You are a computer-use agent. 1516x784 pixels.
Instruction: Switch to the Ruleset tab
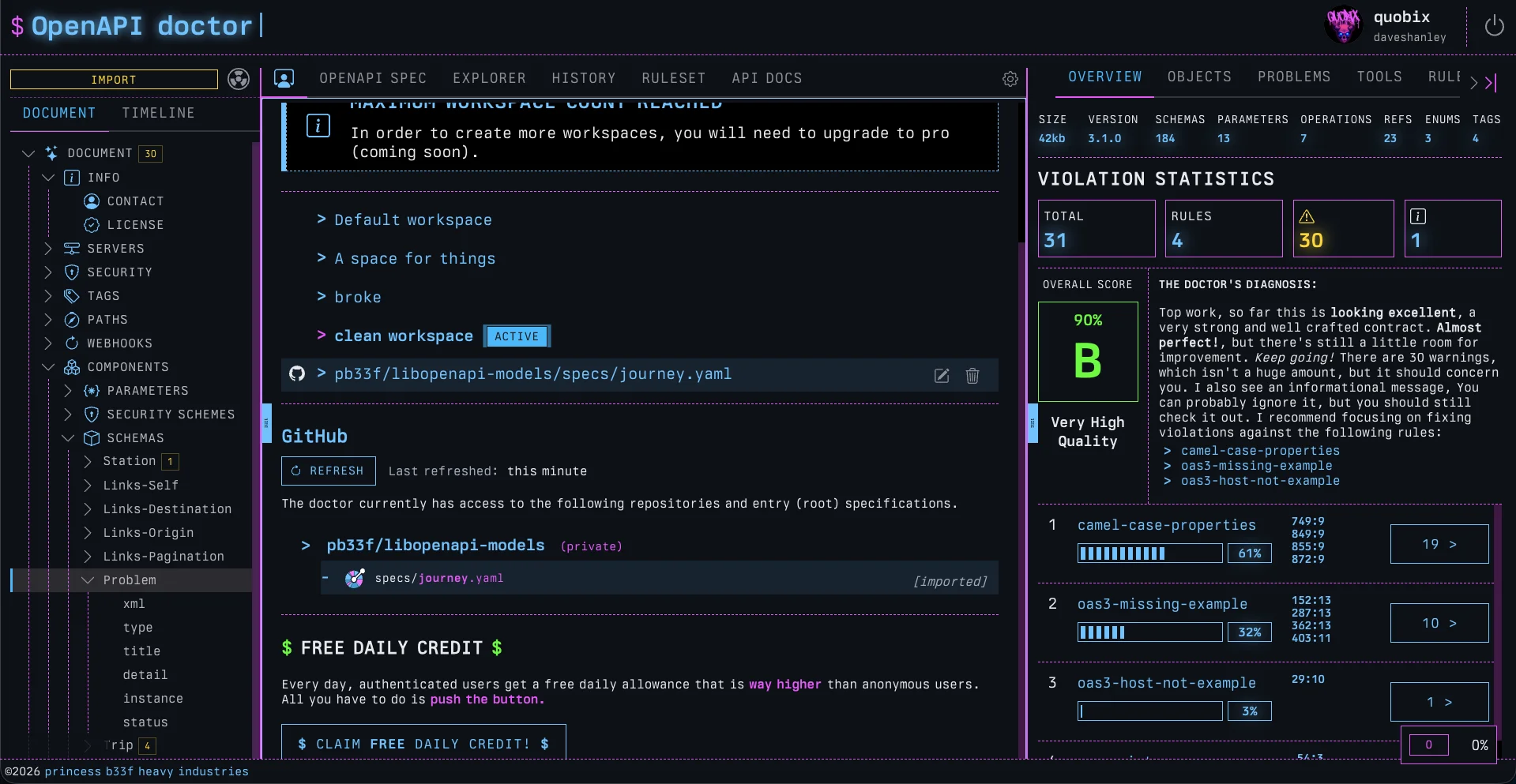pos(673,78)
